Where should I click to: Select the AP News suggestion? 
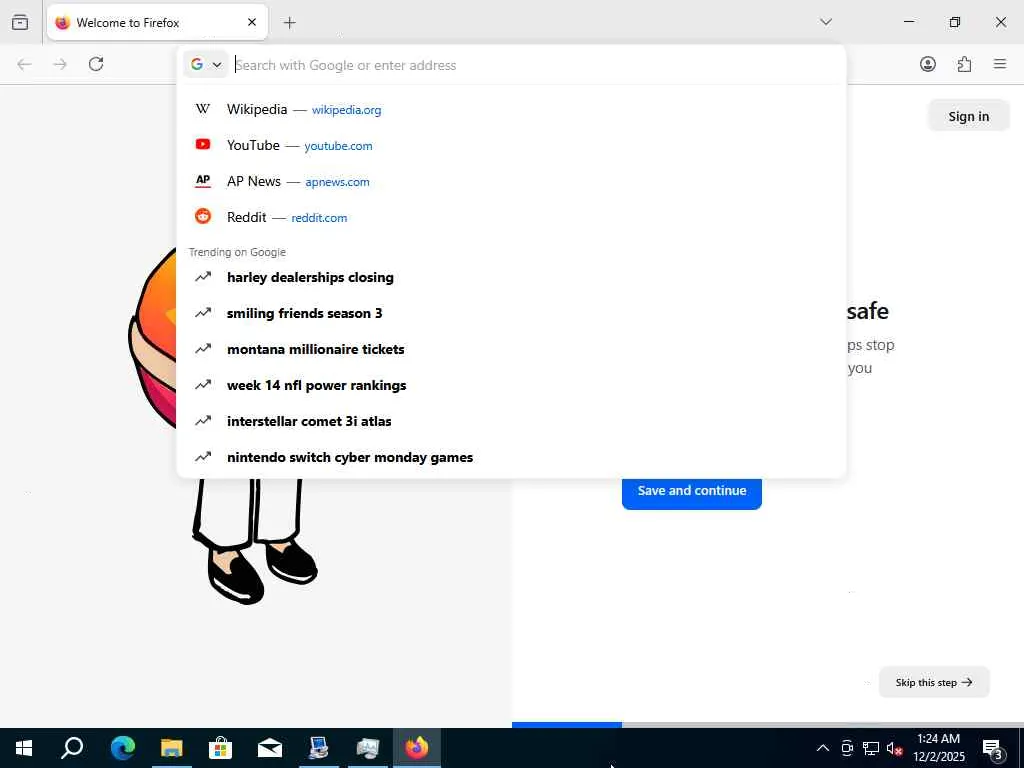pyautogui.click(x=511, y=181)
